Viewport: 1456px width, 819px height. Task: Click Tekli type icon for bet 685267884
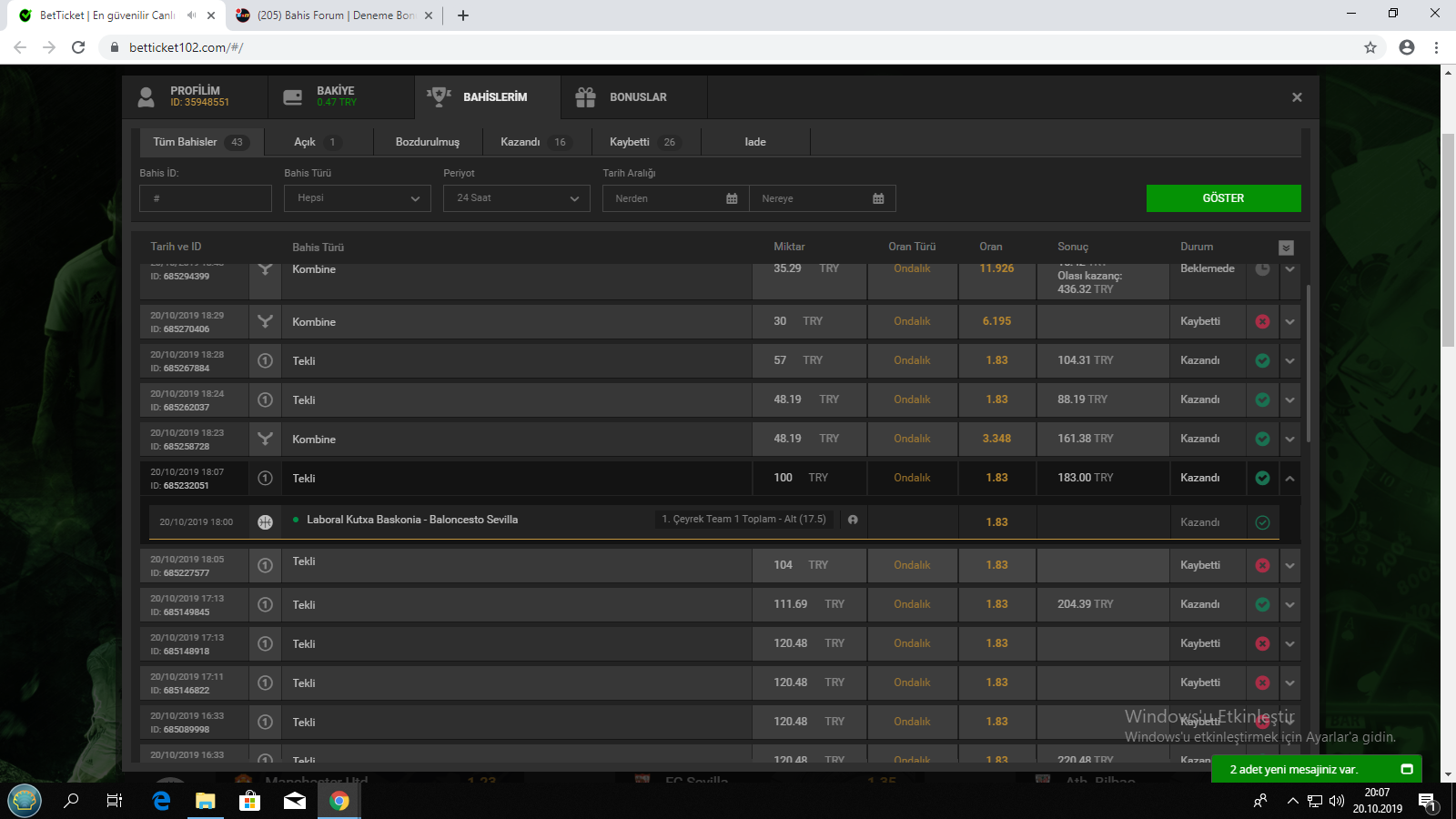(265, 360)
